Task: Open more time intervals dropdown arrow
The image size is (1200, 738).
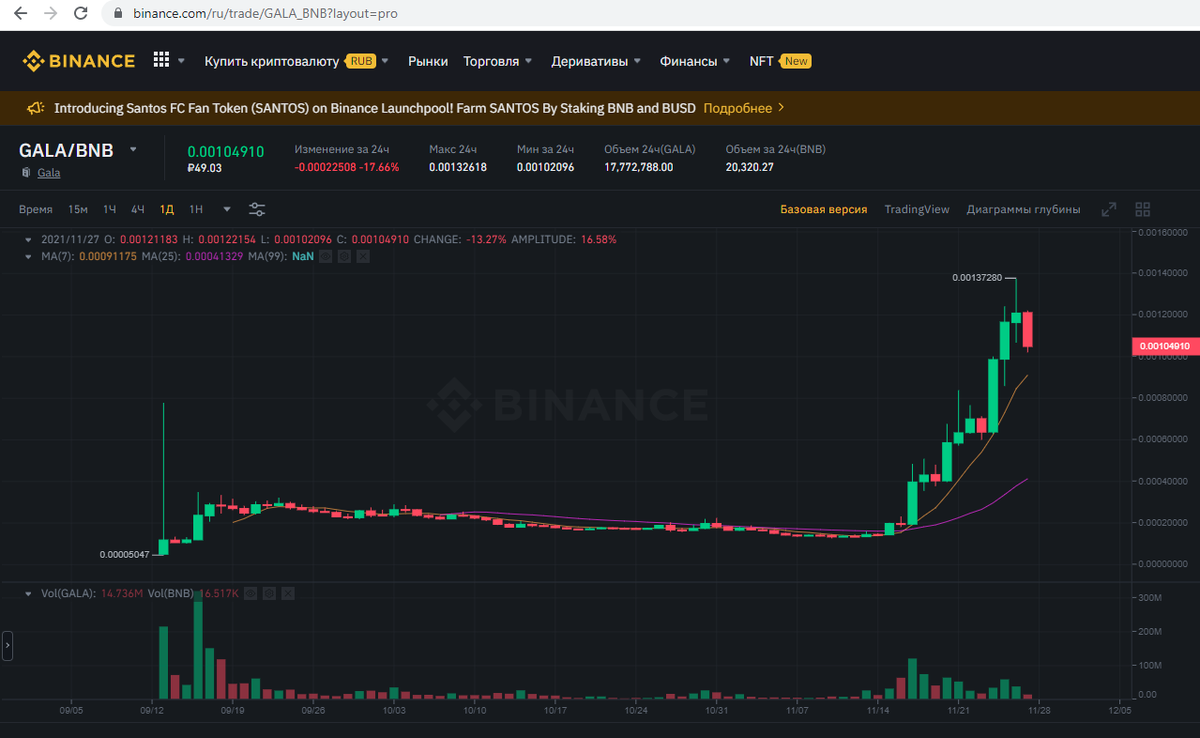Action: pyautogui.click(x=227, y=209)
